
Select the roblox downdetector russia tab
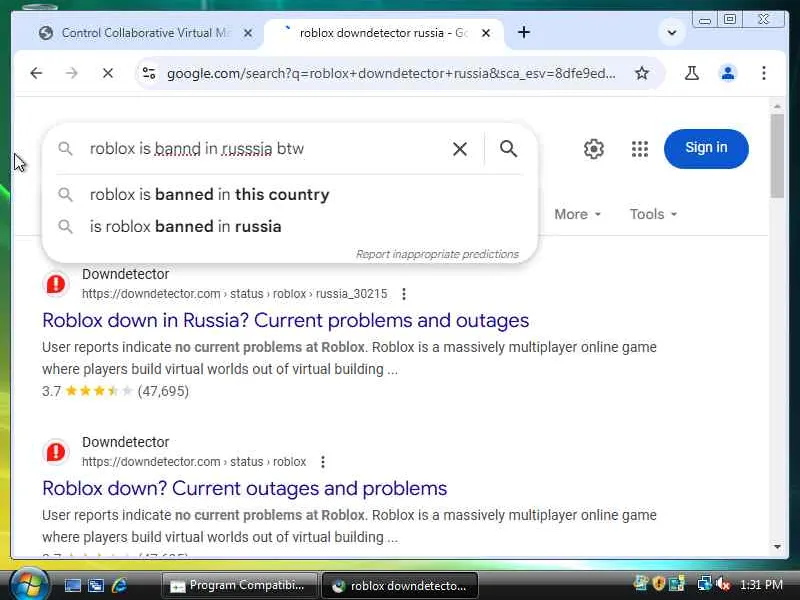[383, 33]
